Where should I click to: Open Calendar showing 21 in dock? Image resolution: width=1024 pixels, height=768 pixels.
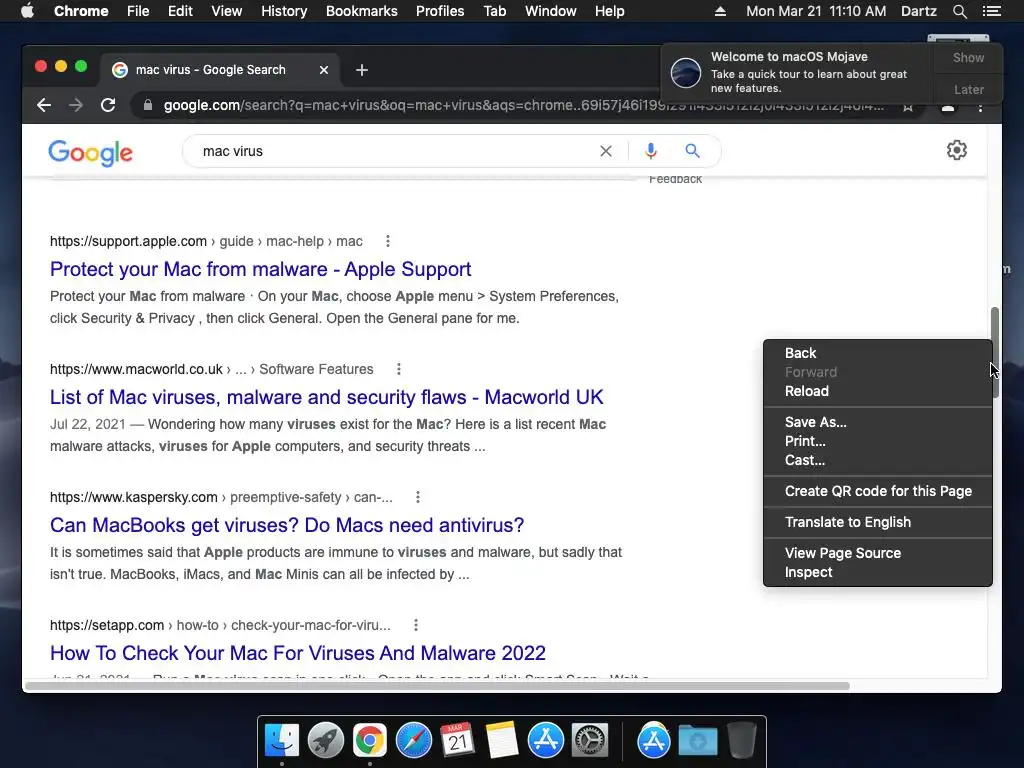click(457, 741)
